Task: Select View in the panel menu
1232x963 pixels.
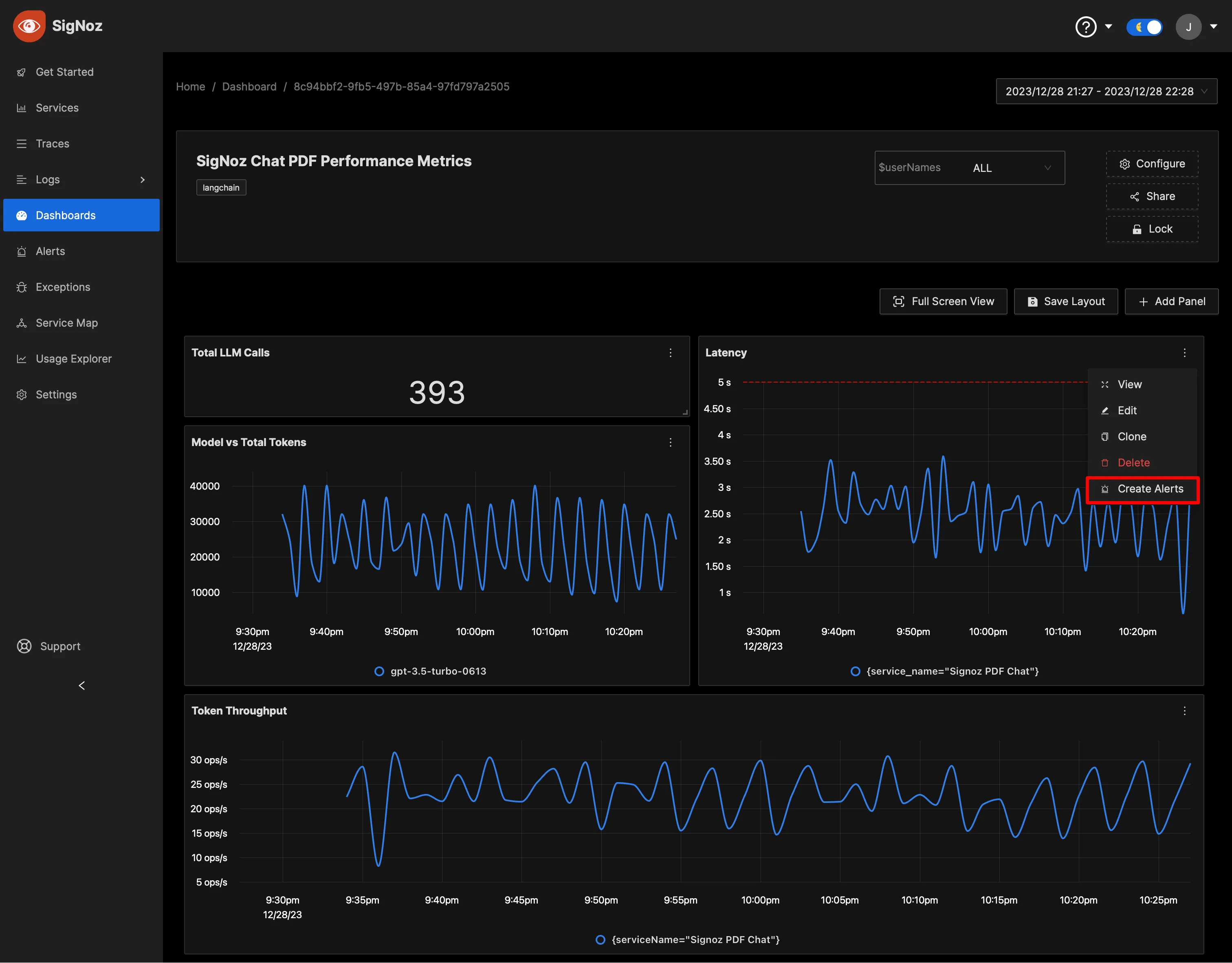Action: point(1142,384)
